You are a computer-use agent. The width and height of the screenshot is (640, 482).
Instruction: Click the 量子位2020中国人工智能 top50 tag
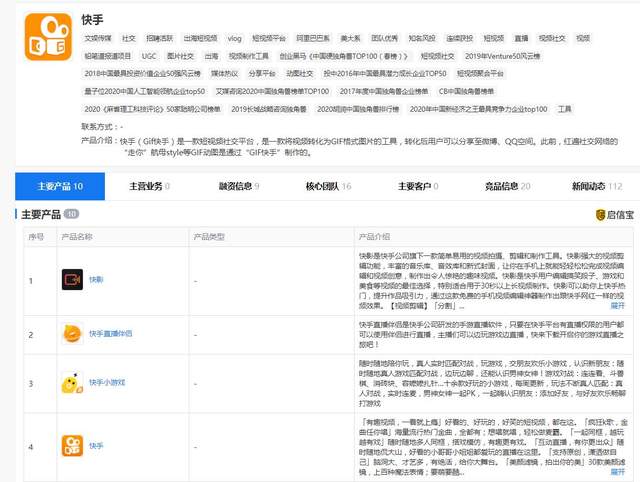pyautogui.click(x=145, y=91)
